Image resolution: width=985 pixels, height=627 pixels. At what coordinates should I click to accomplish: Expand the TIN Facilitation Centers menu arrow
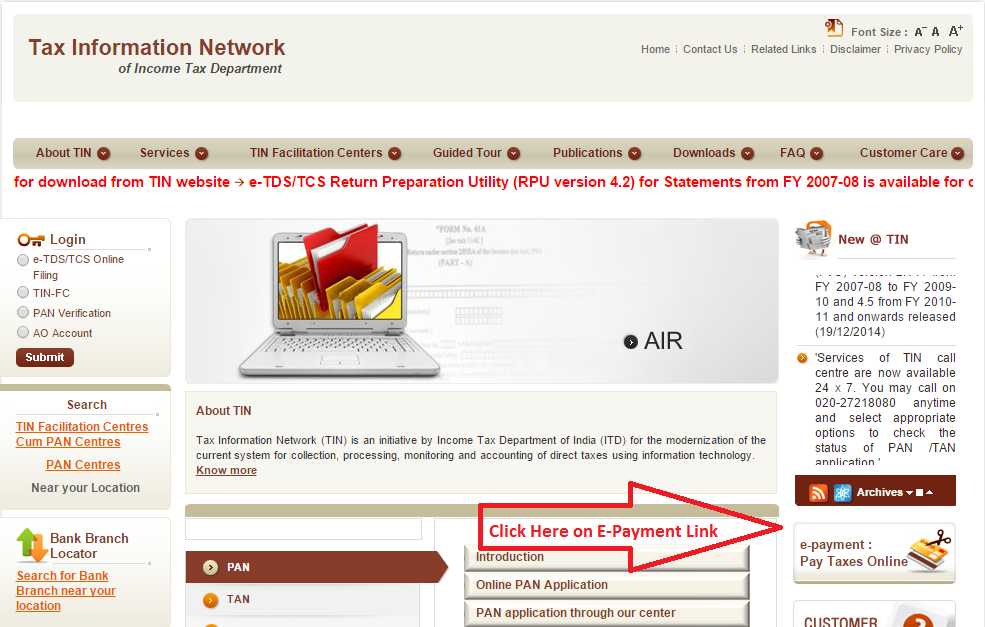[395, 153]
